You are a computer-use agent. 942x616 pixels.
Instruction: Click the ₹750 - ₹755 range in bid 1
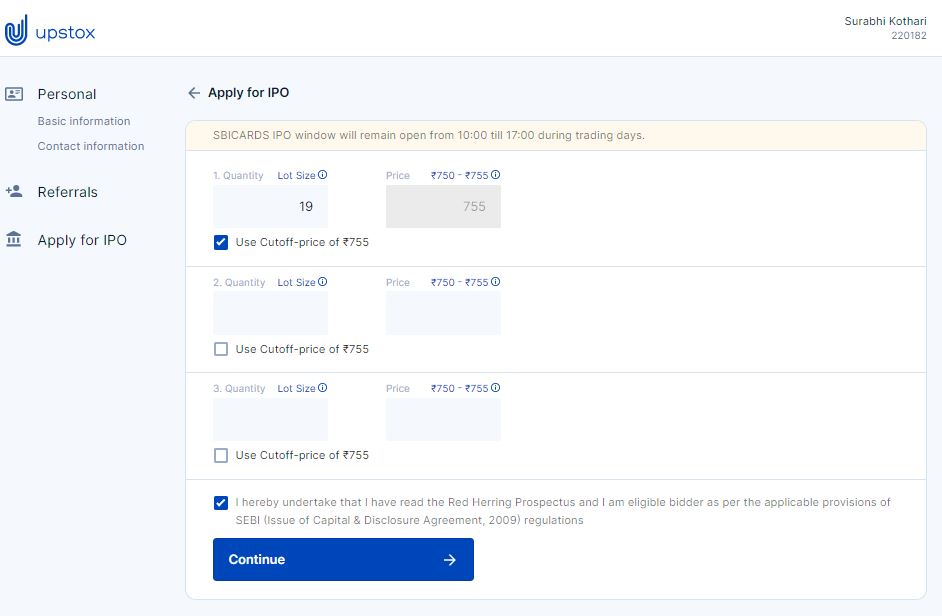click(460, 175)
